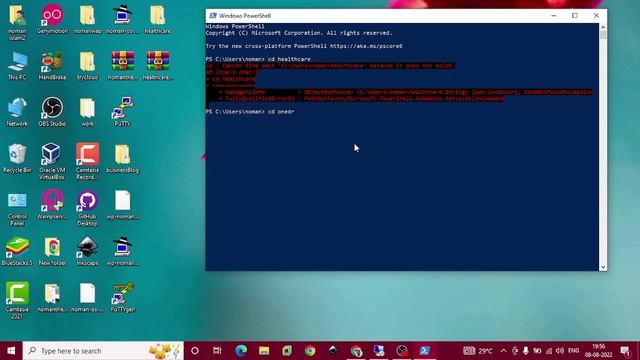Select the healthcare WinRAR archive icon
Screen dimensions: 640x360
[x=158, y=66]
